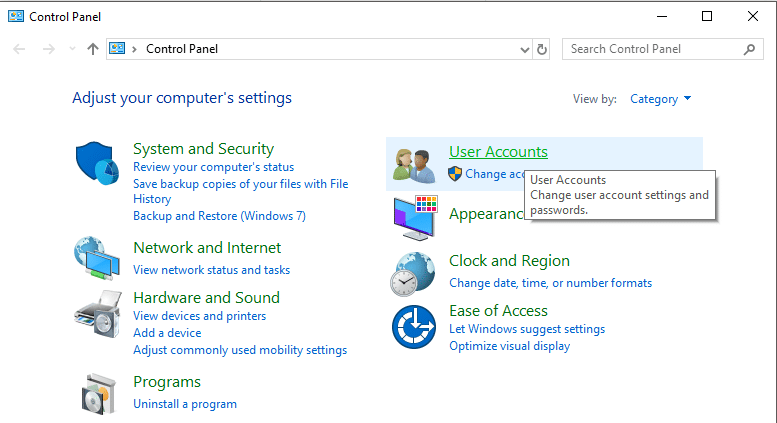Open Save backup copies with File History

pos(240,191)
